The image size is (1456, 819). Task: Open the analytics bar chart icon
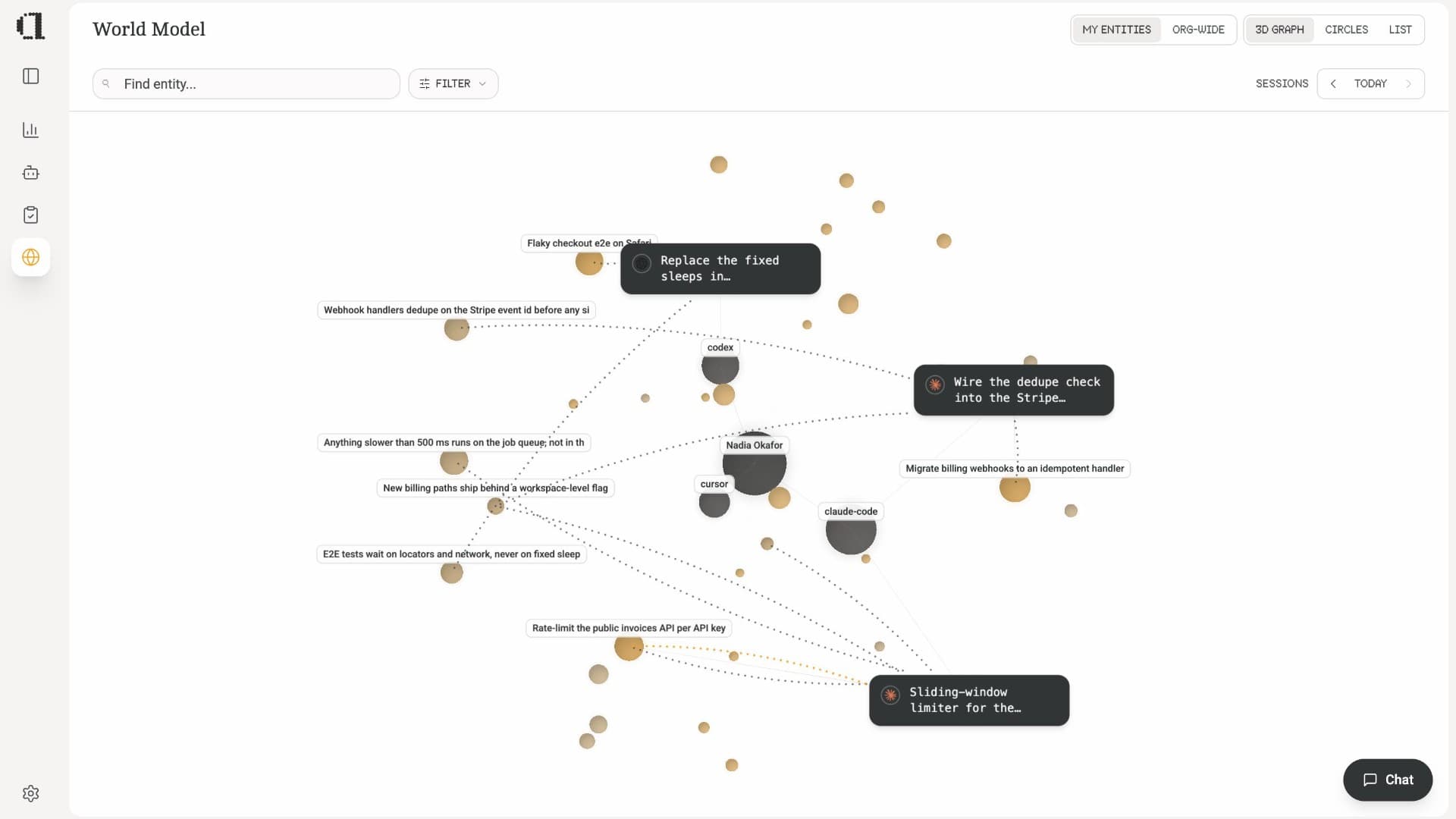(x=31, y=130)
